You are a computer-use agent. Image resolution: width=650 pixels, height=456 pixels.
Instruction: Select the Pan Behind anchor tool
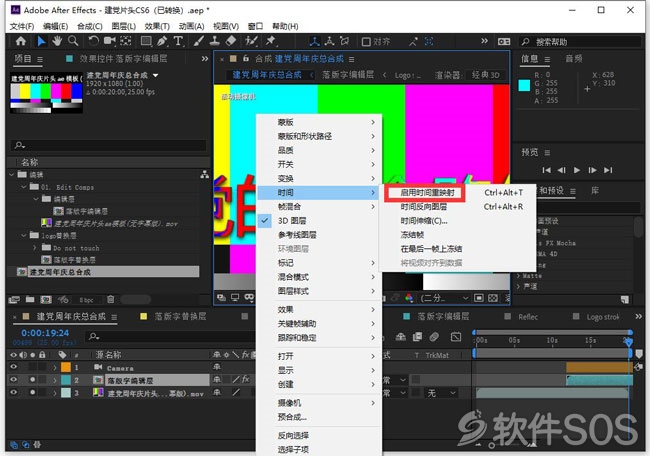126,41
